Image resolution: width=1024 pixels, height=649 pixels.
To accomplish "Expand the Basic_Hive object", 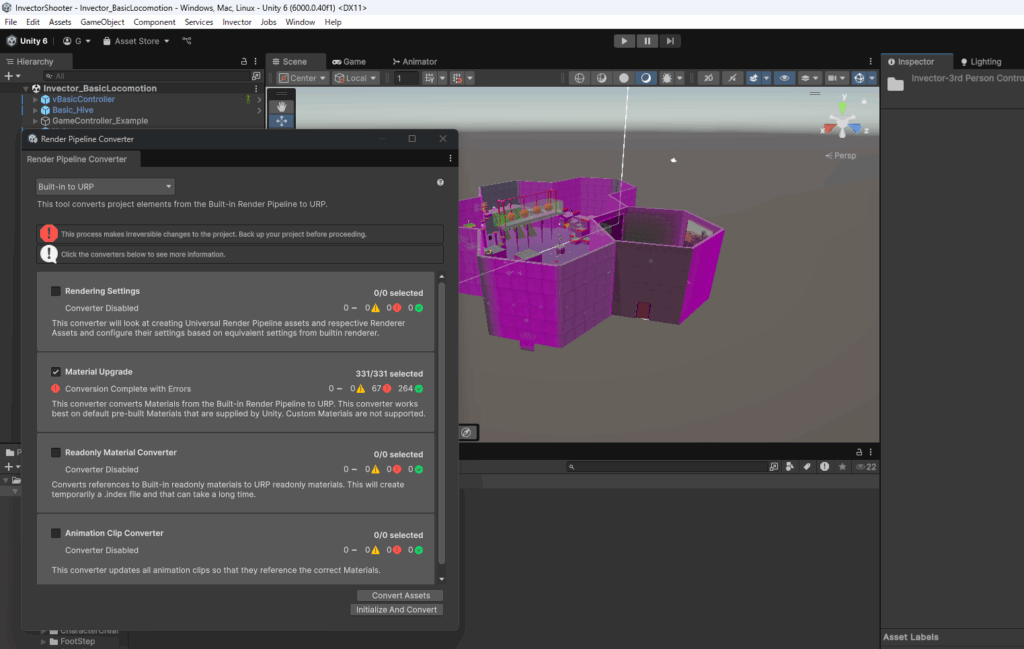I will click(x=35, y=110).
